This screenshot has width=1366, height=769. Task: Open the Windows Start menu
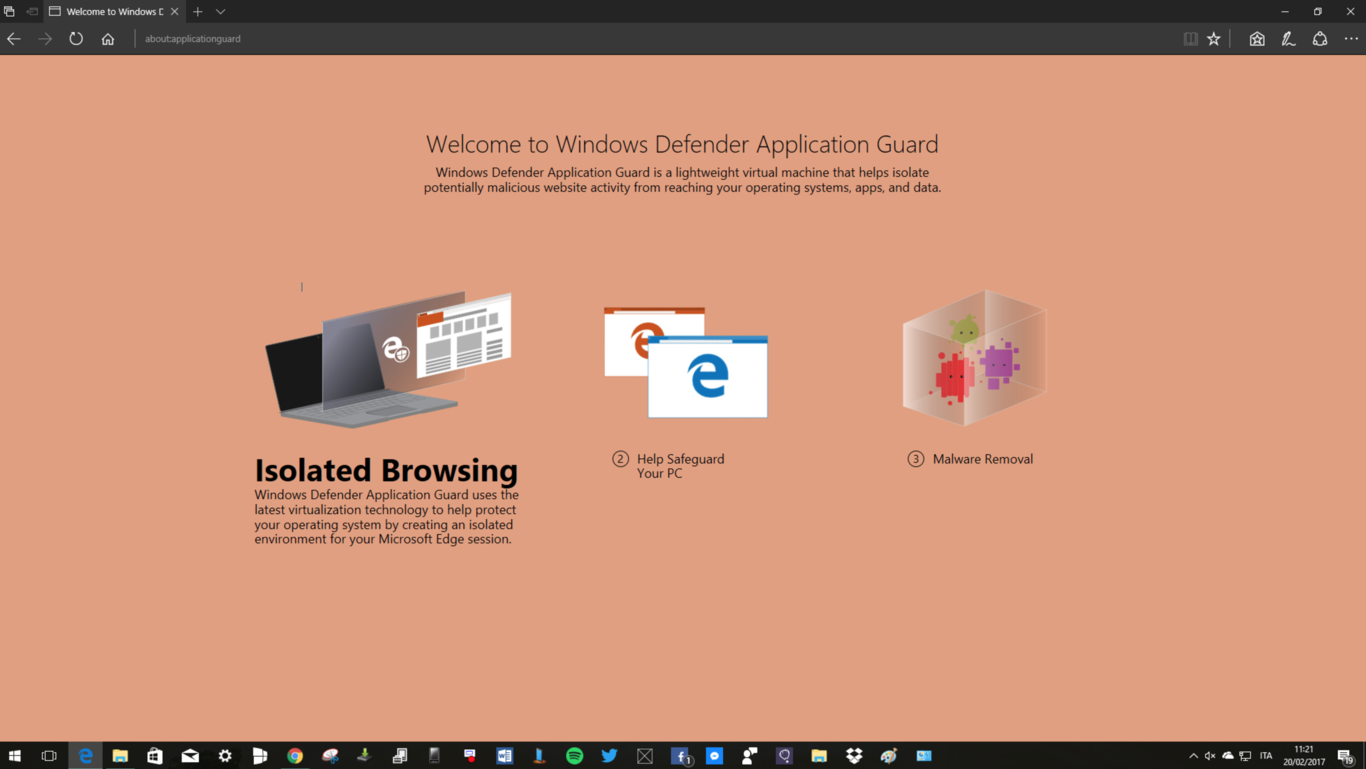pos(14,756)
